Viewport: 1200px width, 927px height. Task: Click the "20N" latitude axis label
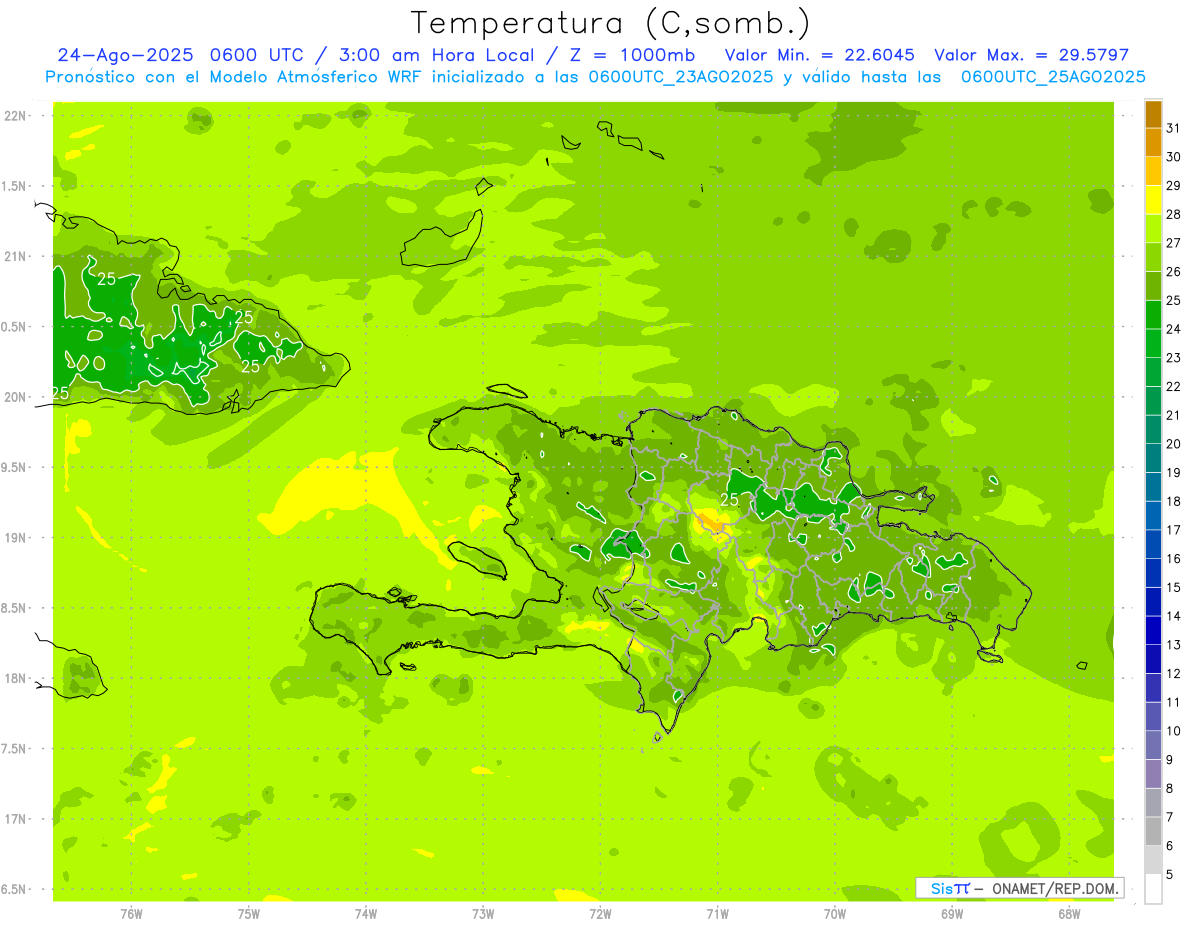(x=15, y=397)
